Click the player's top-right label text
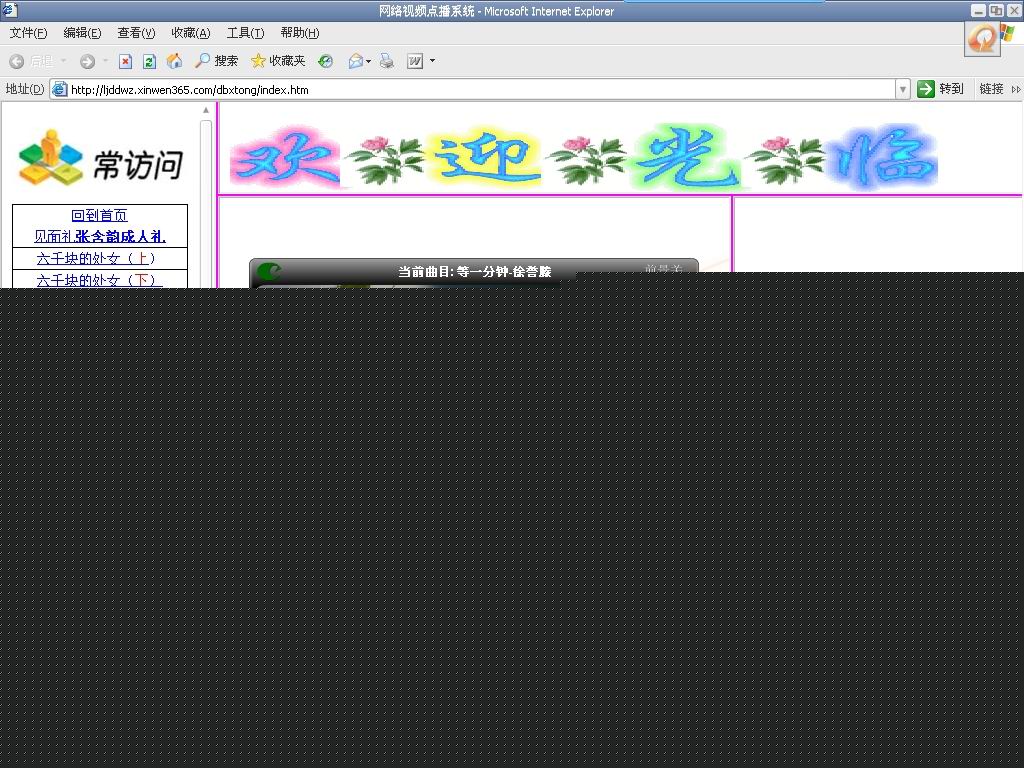This screenshot has width=1024, height=768. click(x=664, y=268)
